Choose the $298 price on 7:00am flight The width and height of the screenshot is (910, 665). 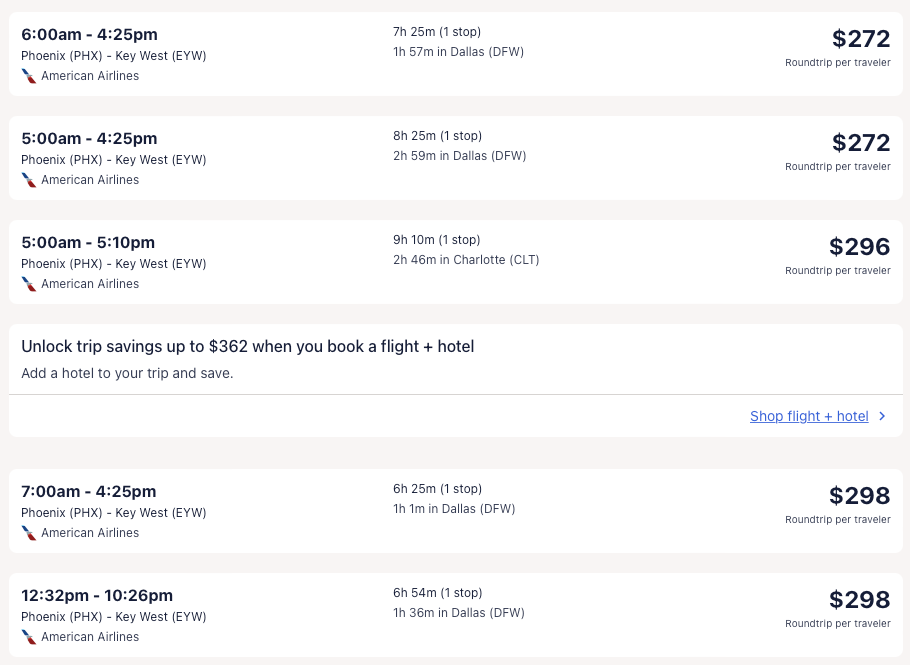tap(859, 495)
